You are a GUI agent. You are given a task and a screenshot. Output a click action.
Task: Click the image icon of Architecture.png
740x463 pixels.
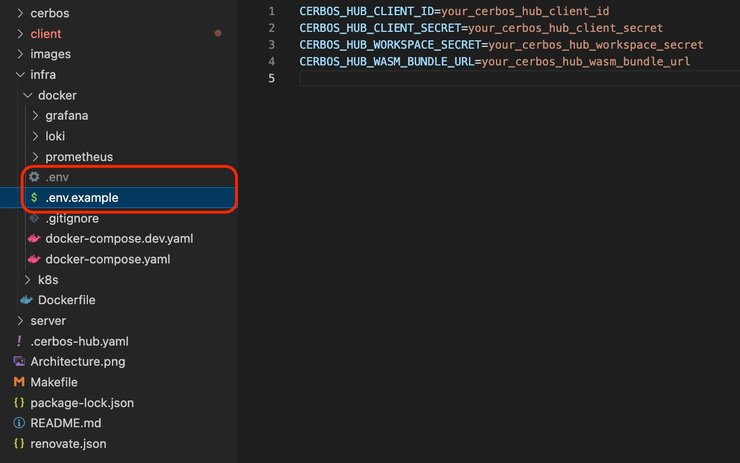[x=19, y=362]
